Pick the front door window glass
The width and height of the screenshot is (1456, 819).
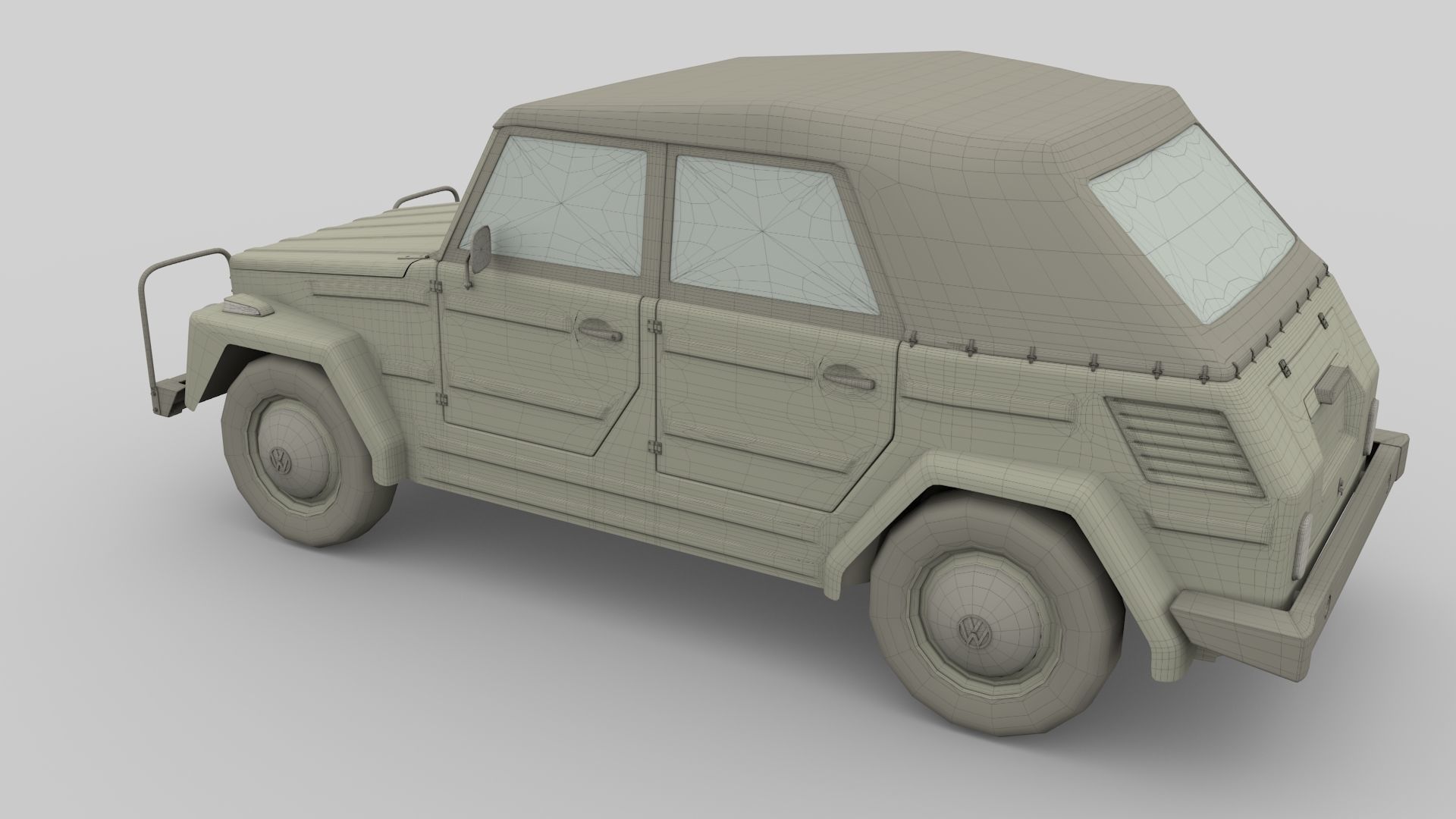pyautogui.click(x=563, y=203)
